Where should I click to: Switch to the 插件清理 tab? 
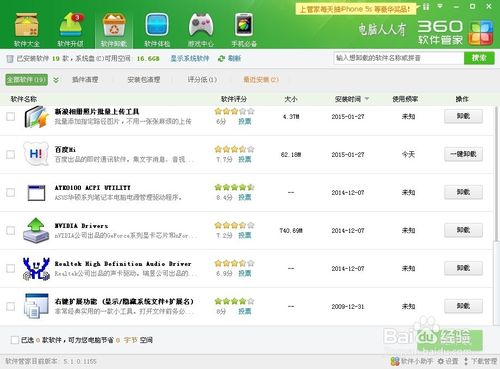point(85,80)
